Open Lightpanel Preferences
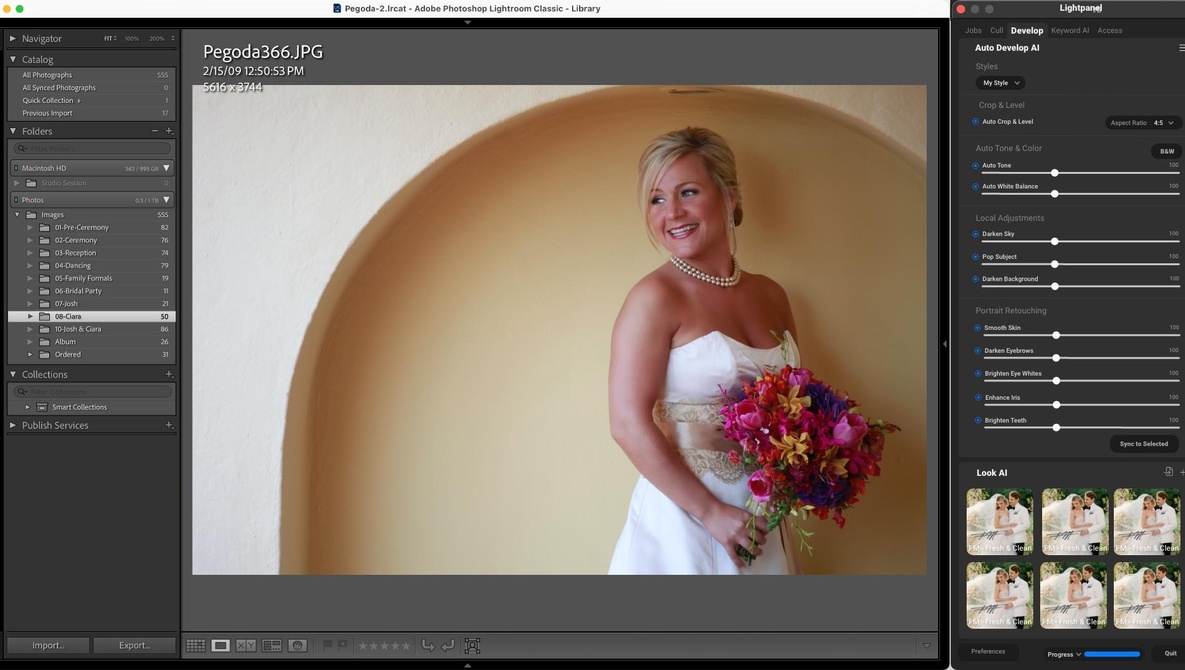 988,652
